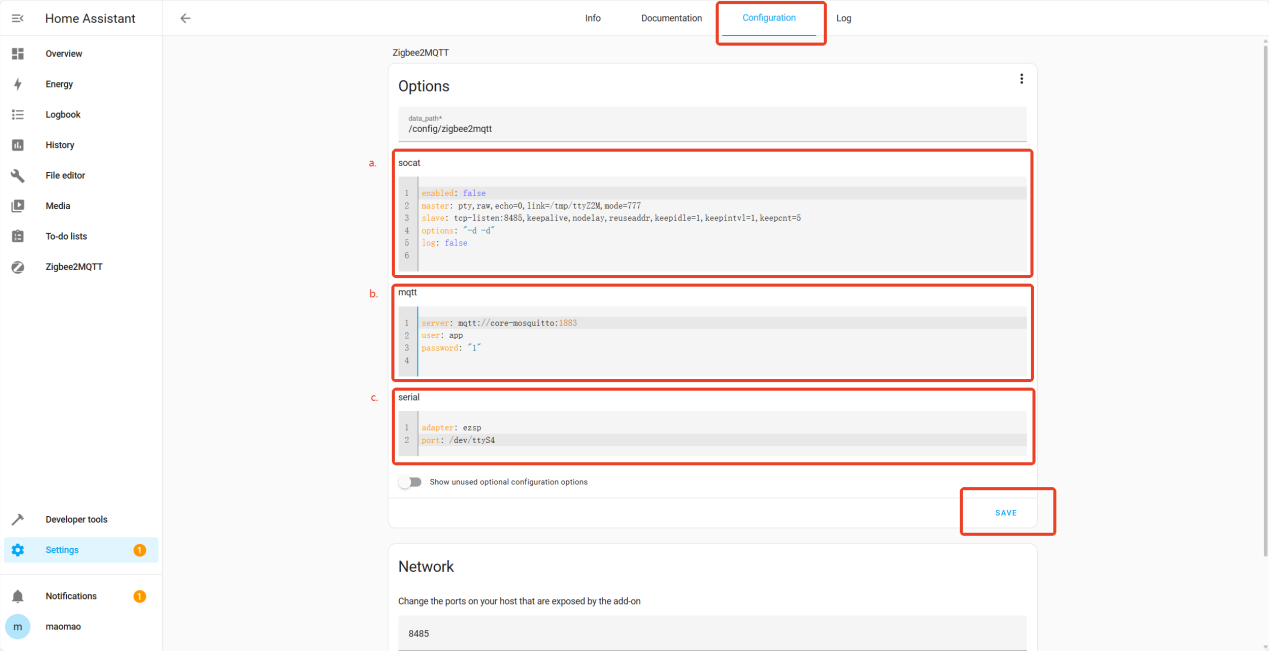This screenshot has width=1269, height=651.
Task: Open To-do lists in the sidebar
Action: tap(81, 236)
